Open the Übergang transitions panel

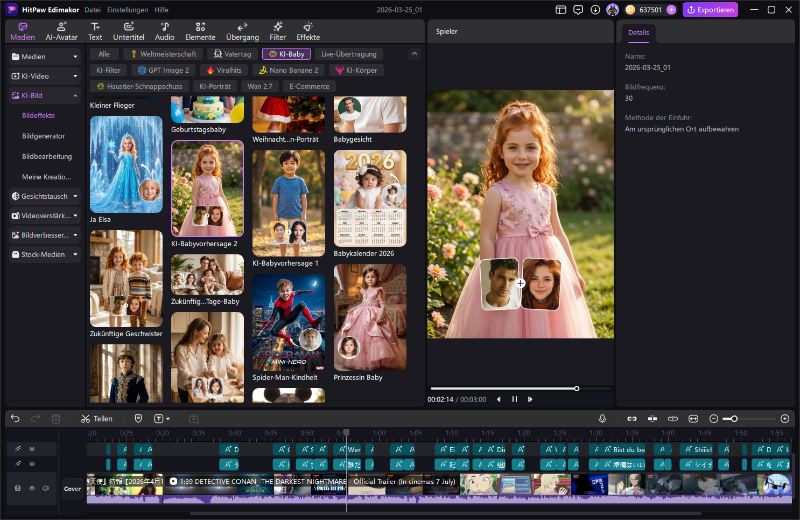[x=242, y=31]
